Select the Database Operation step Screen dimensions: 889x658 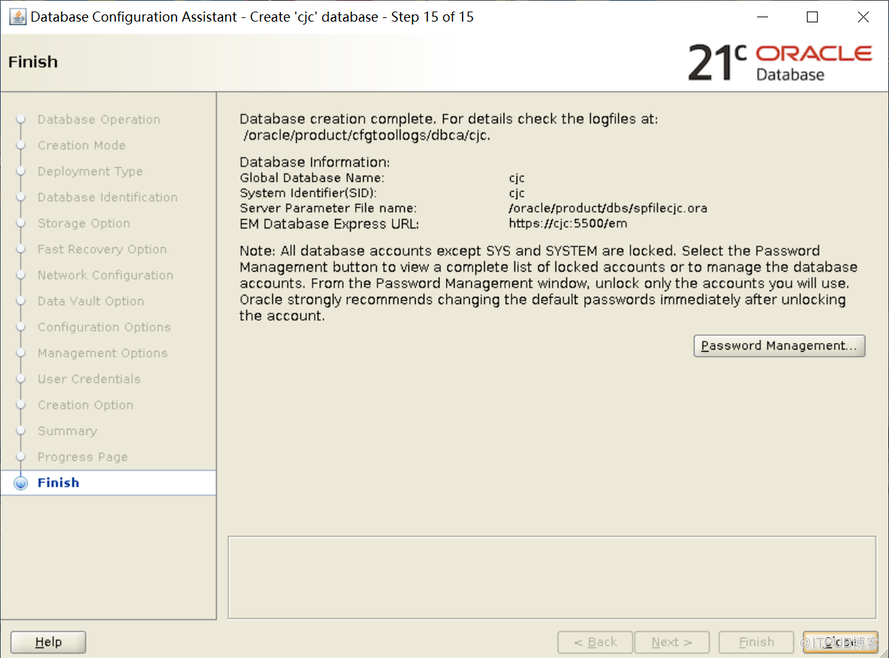pos(99,120)
